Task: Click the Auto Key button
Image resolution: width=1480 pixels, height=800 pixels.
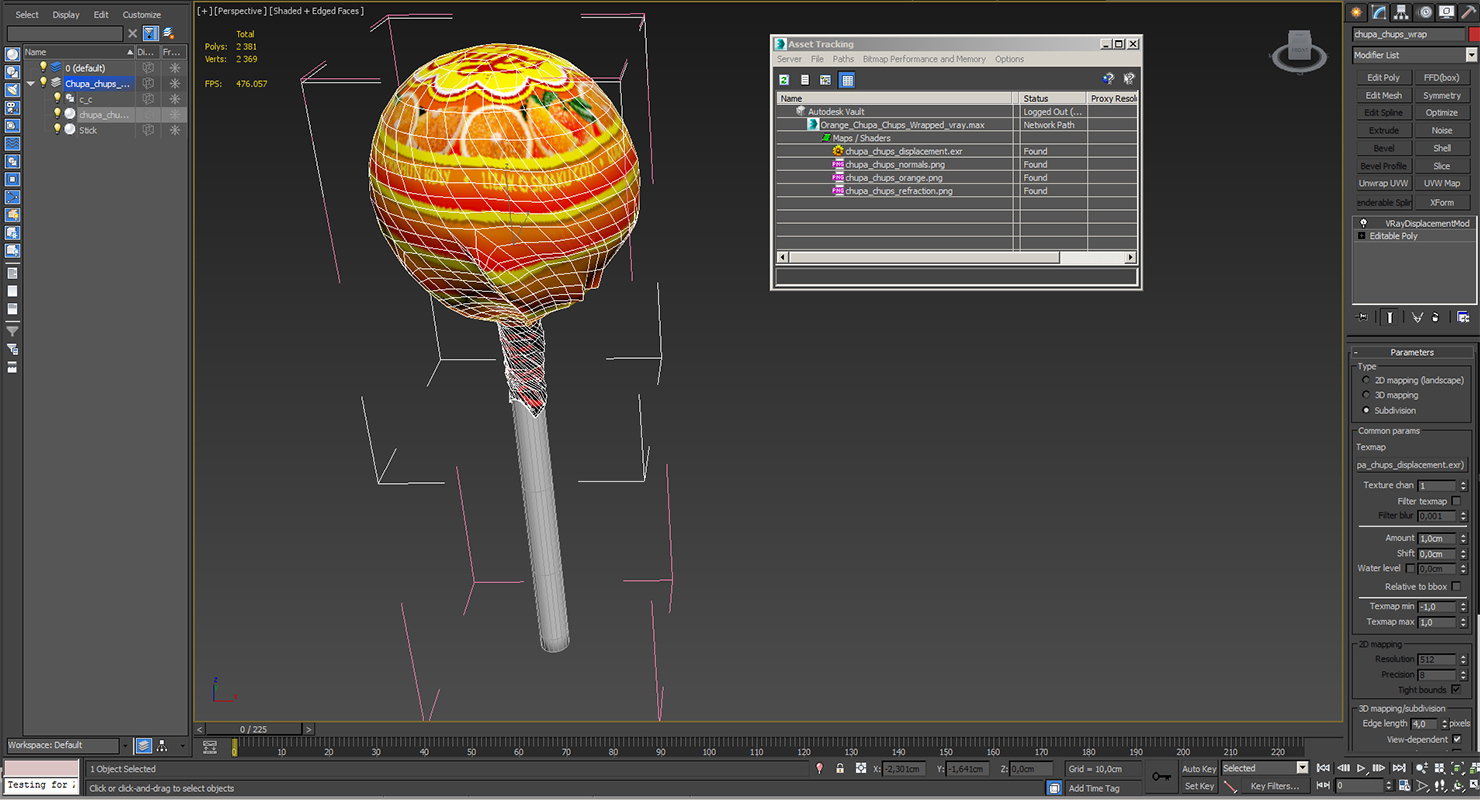Action: 1199,768
